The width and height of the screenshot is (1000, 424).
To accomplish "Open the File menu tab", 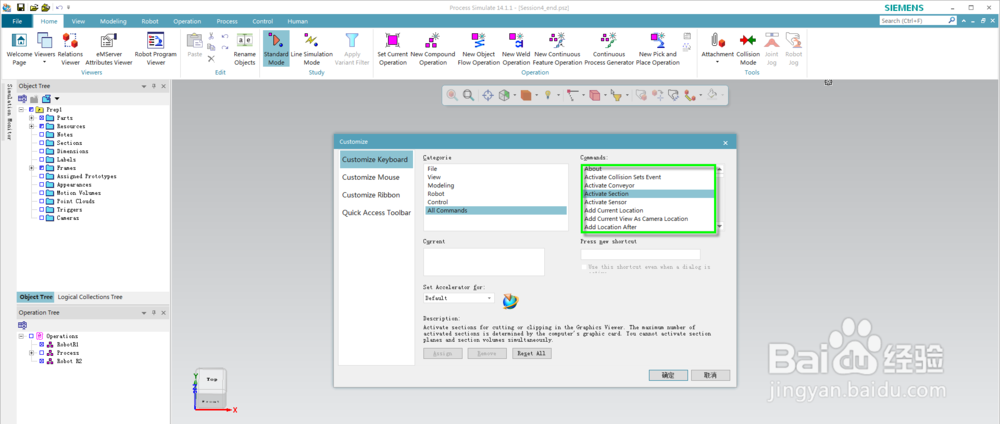I will coord(17,21).
